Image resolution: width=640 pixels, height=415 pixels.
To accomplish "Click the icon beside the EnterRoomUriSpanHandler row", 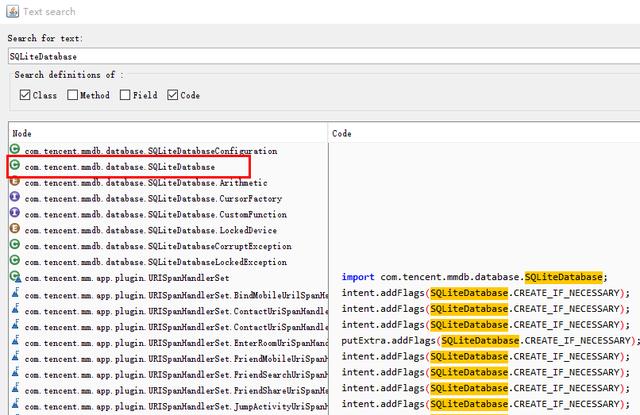I will pyautogui.click(x=15, y=341).
